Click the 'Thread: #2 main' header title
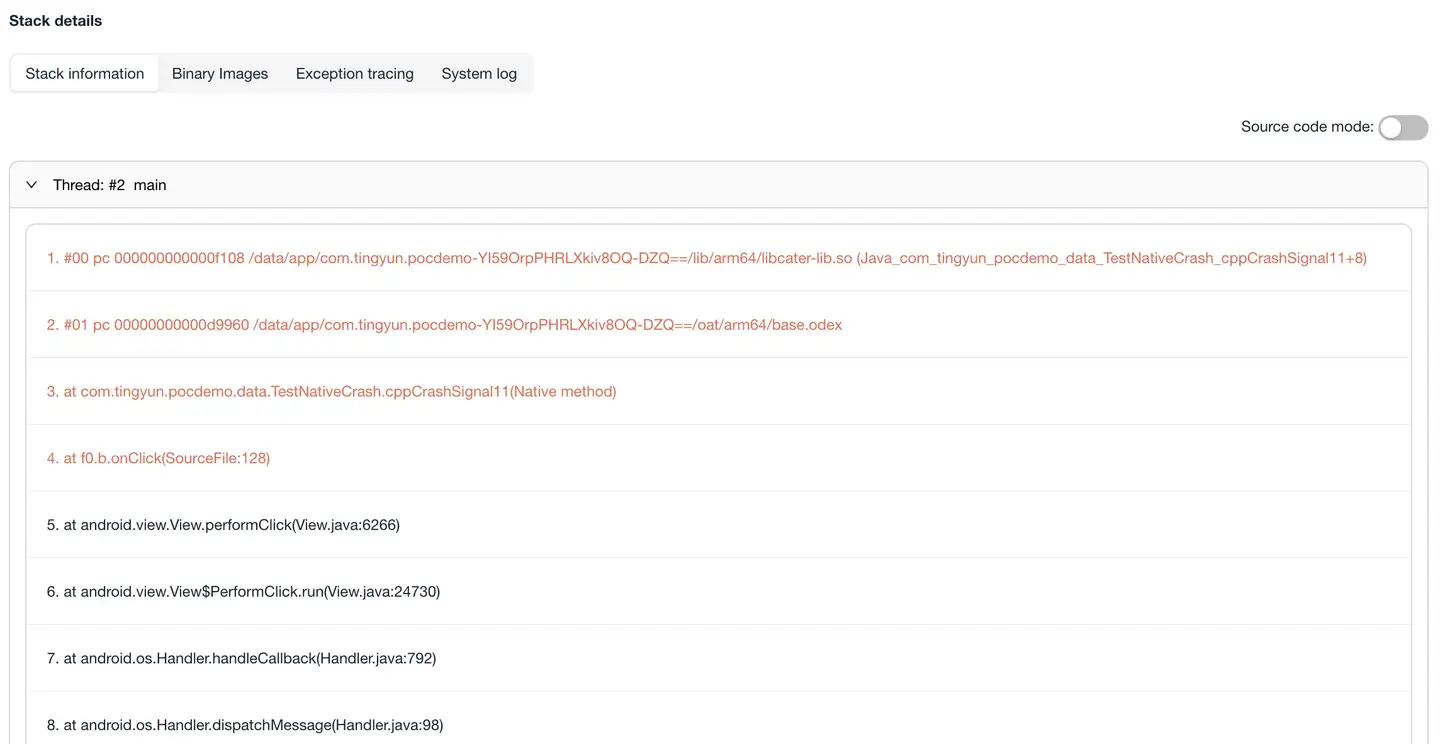The width and height of the screenshot is (1440, 744). tap(110, 185)
